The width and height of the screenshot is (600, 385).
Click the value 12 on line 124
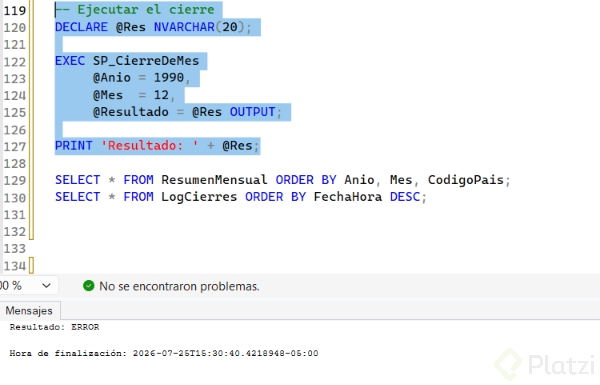tap(161, 95)
